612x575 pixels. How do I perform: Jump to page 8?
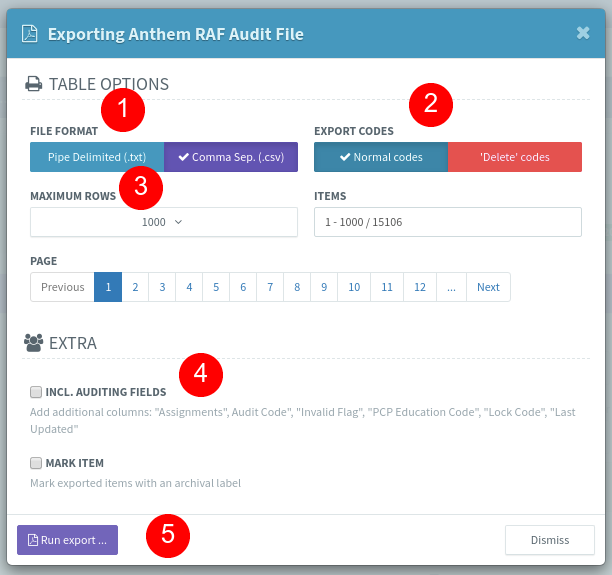pyautogui.click(x=297, y=287)
